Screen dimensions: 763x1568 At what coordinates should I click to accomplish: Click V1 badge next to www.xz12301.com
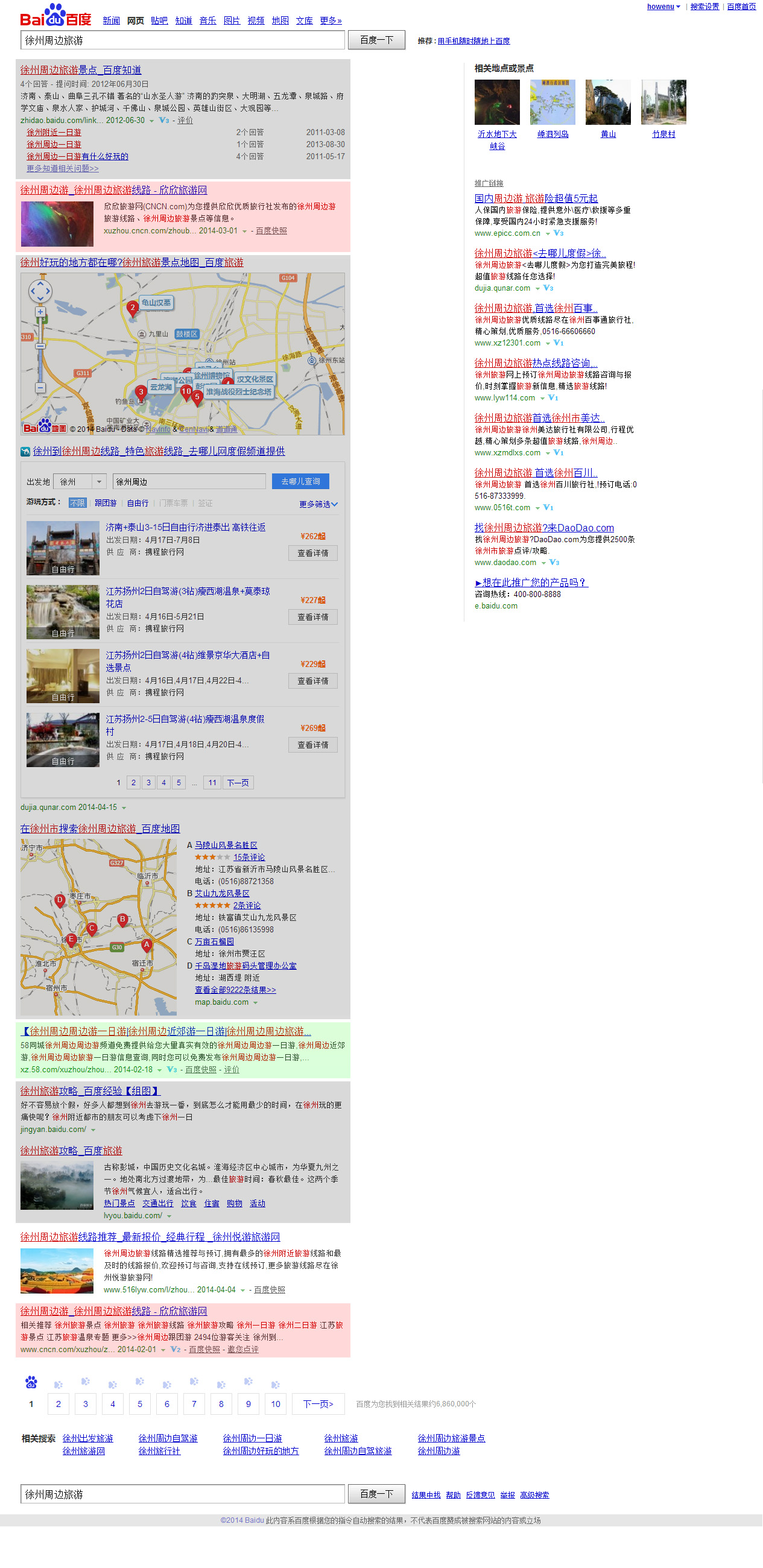tap(559, 343)
